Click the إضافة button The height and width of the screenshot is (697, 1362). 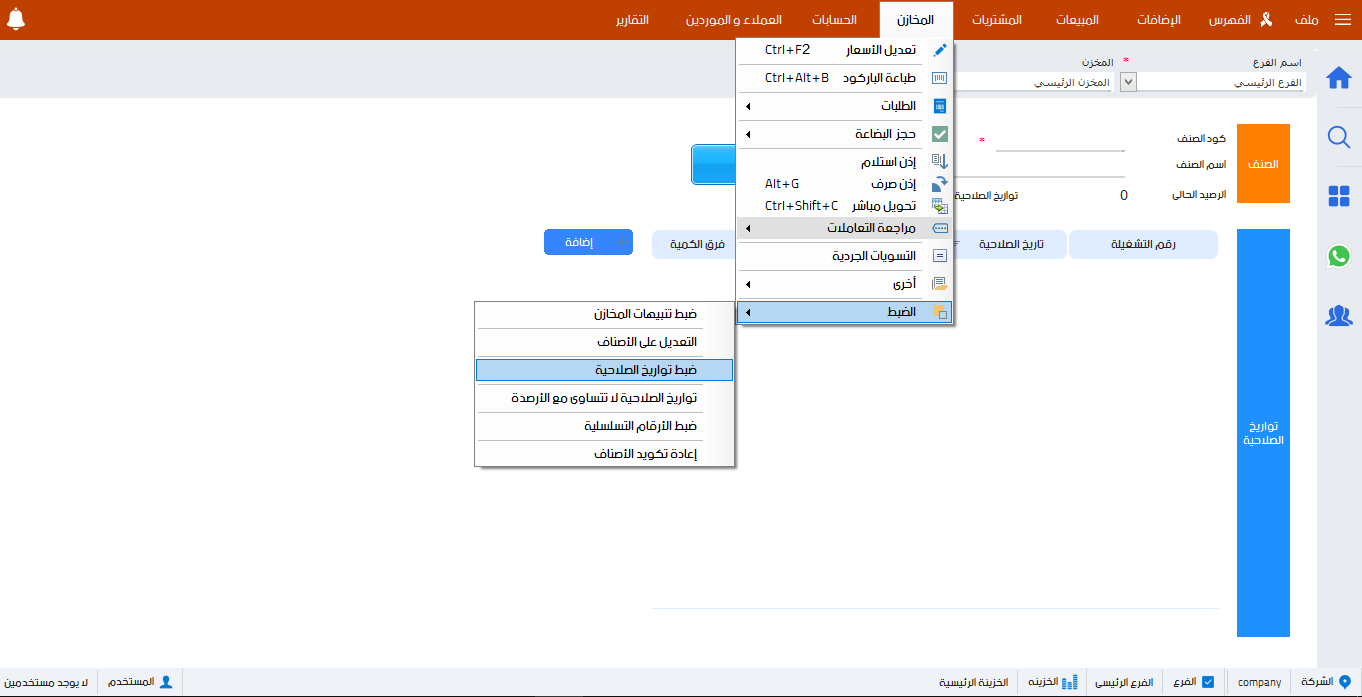(588, 241)
